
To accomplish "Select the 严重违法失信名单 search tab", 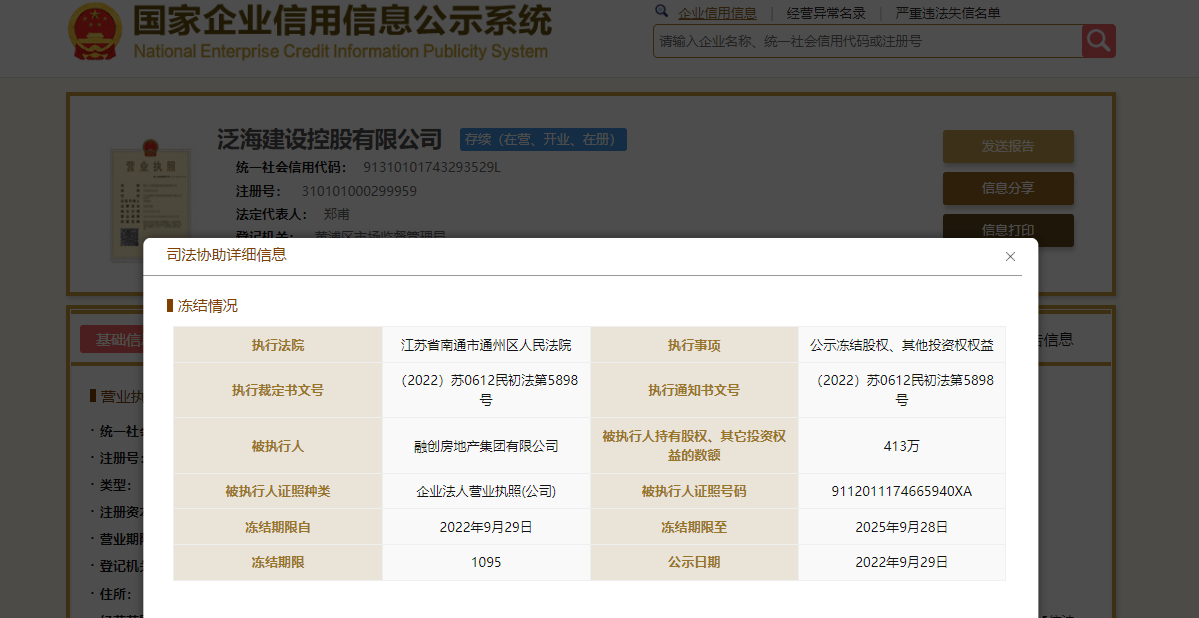I will coord(948,13).
